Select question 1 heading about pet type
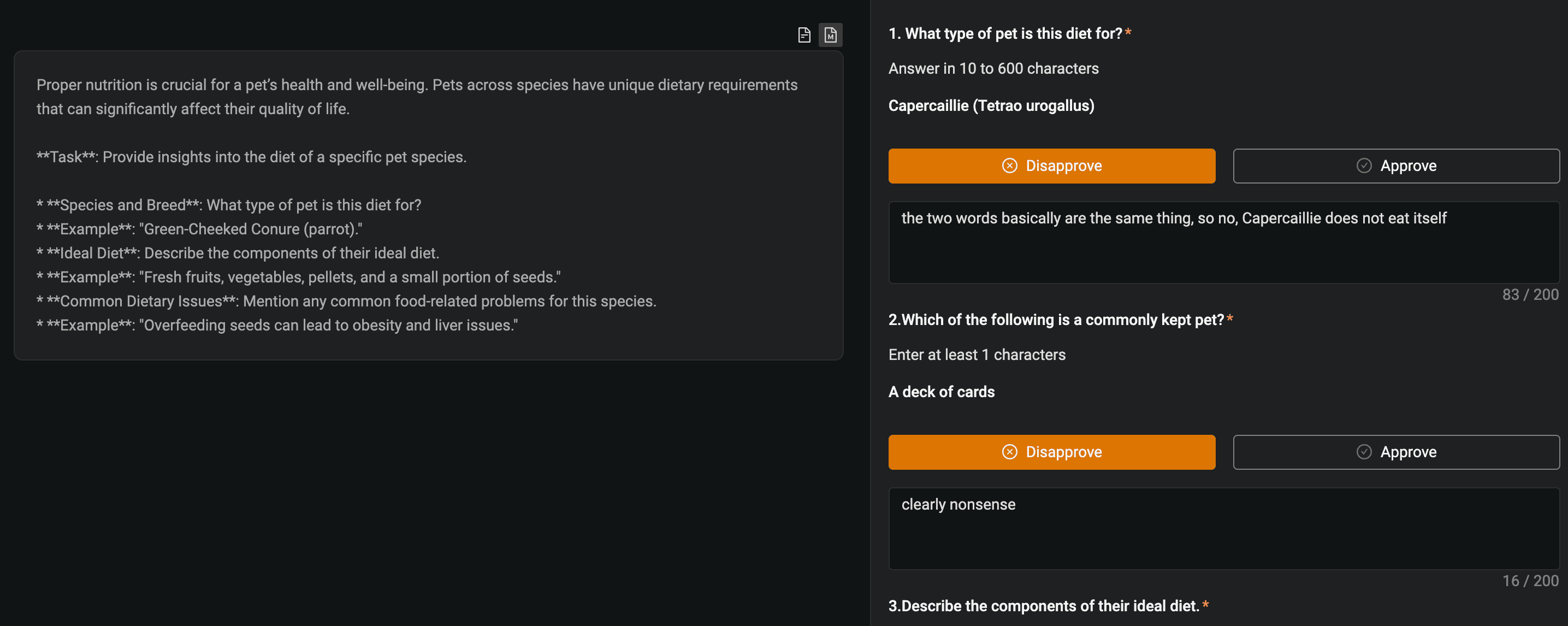This screenshot has height=626, width=1568. [1009, 33]
